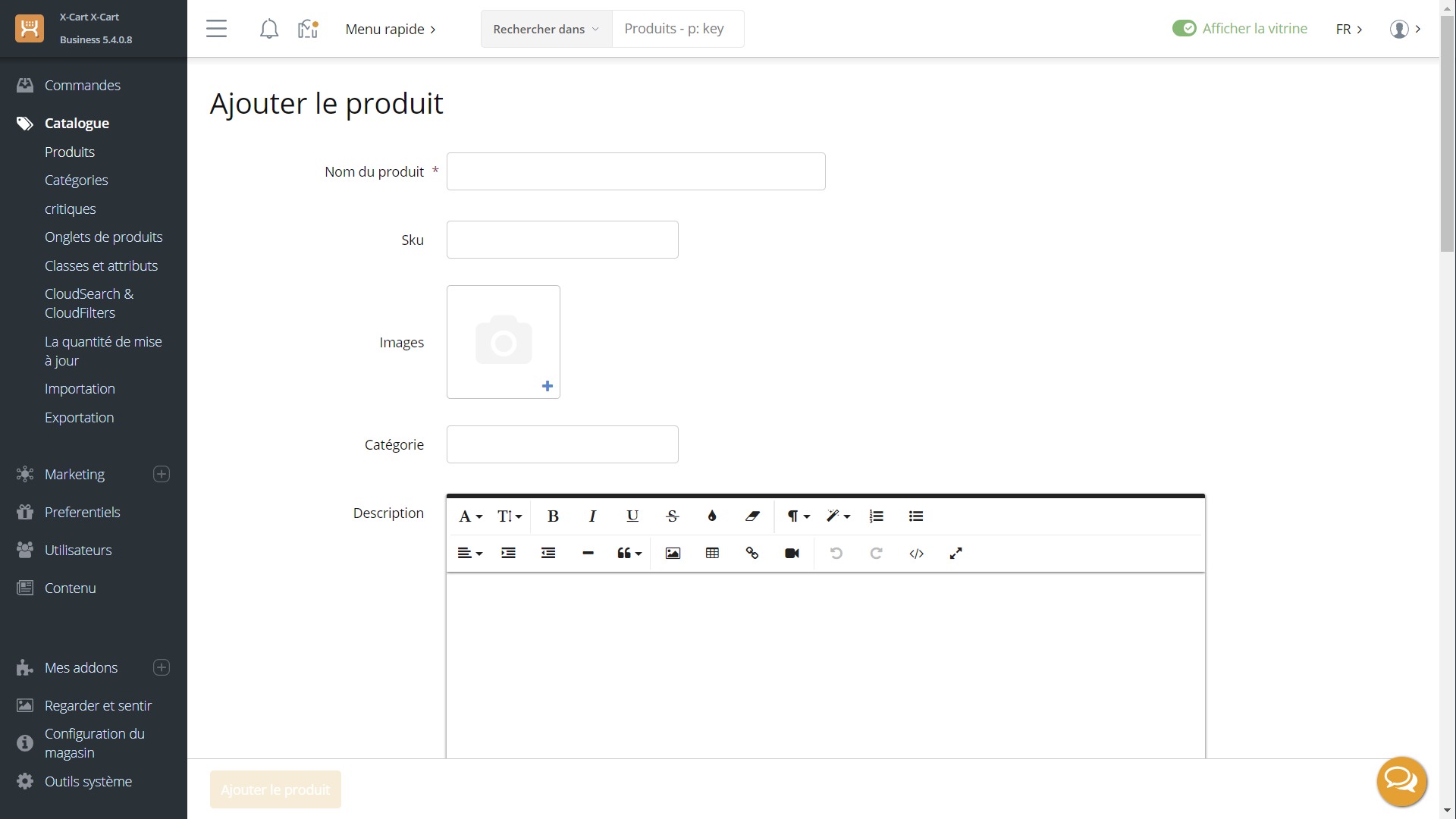Image resolution: width=1456 pixels, height=819 pixels.
Task: Open Catégories in the sidebar
Action: click(x=76, y=180)
